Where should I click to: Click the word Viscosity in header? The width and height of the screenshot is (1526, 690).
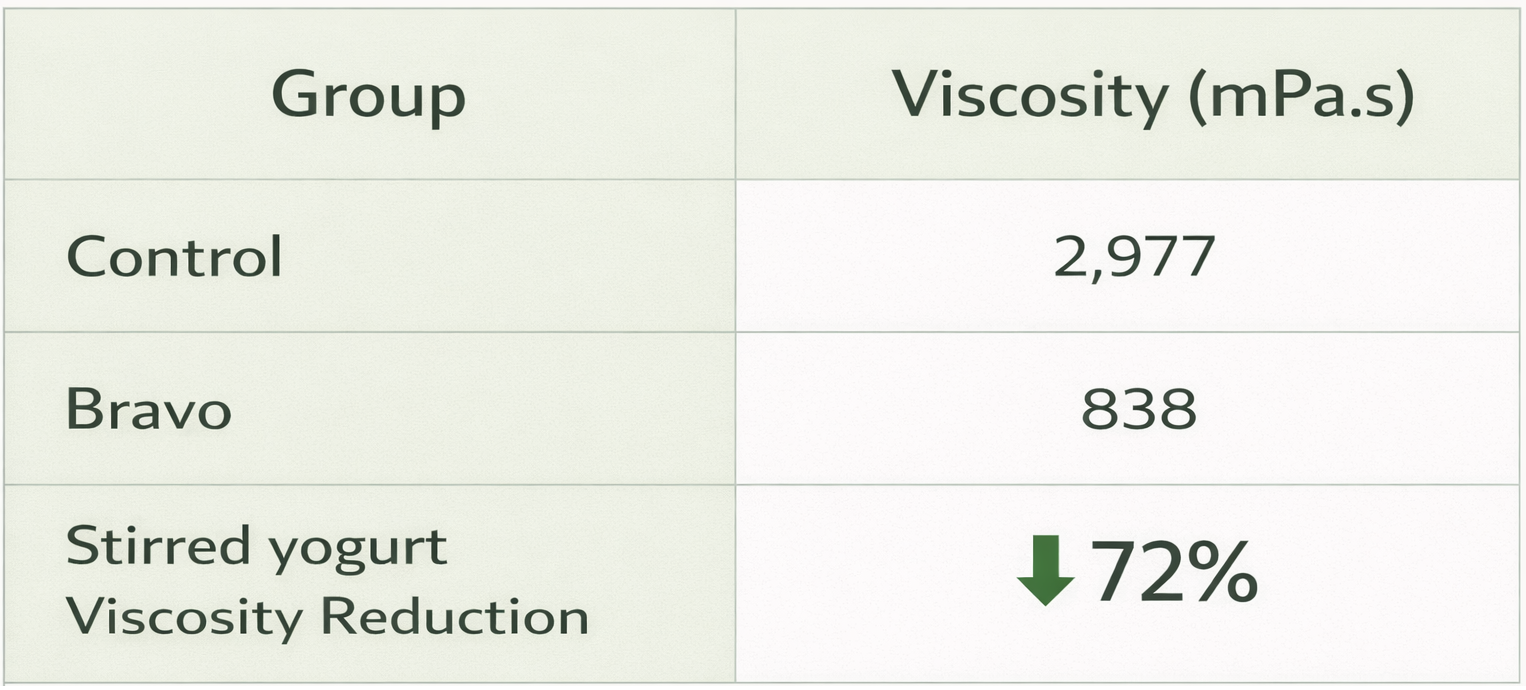tap(1030, 97)
